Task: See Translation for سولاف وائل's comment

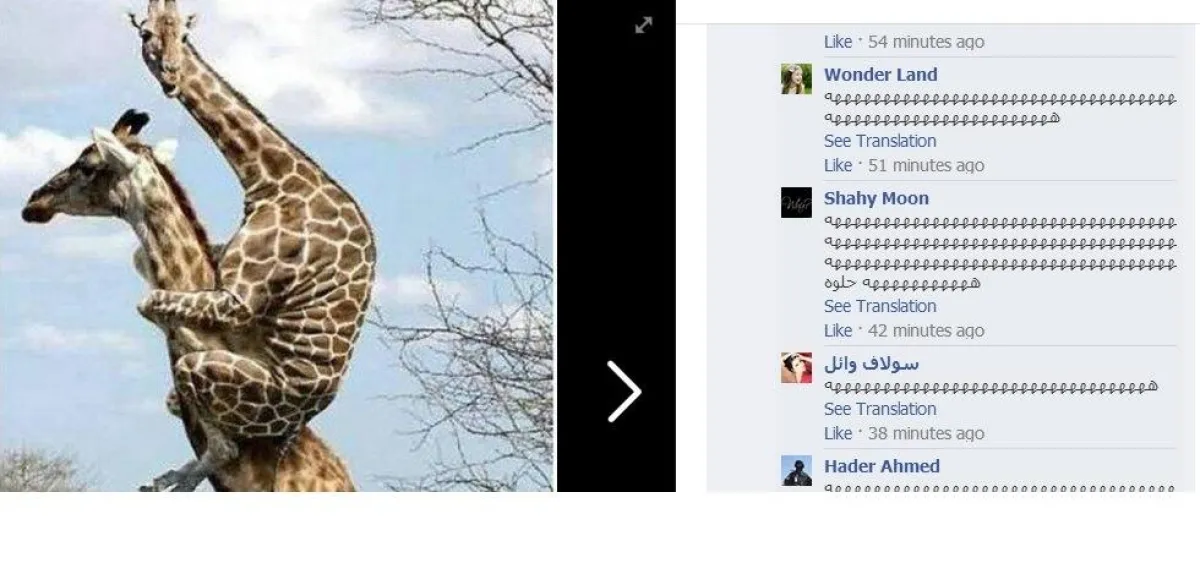Action: [x=880, y=409]
